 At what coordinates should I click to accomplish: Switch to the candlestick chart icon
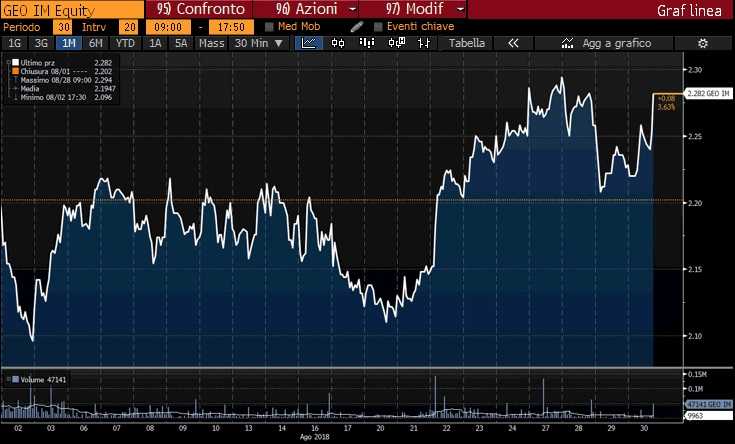[338, 43]
